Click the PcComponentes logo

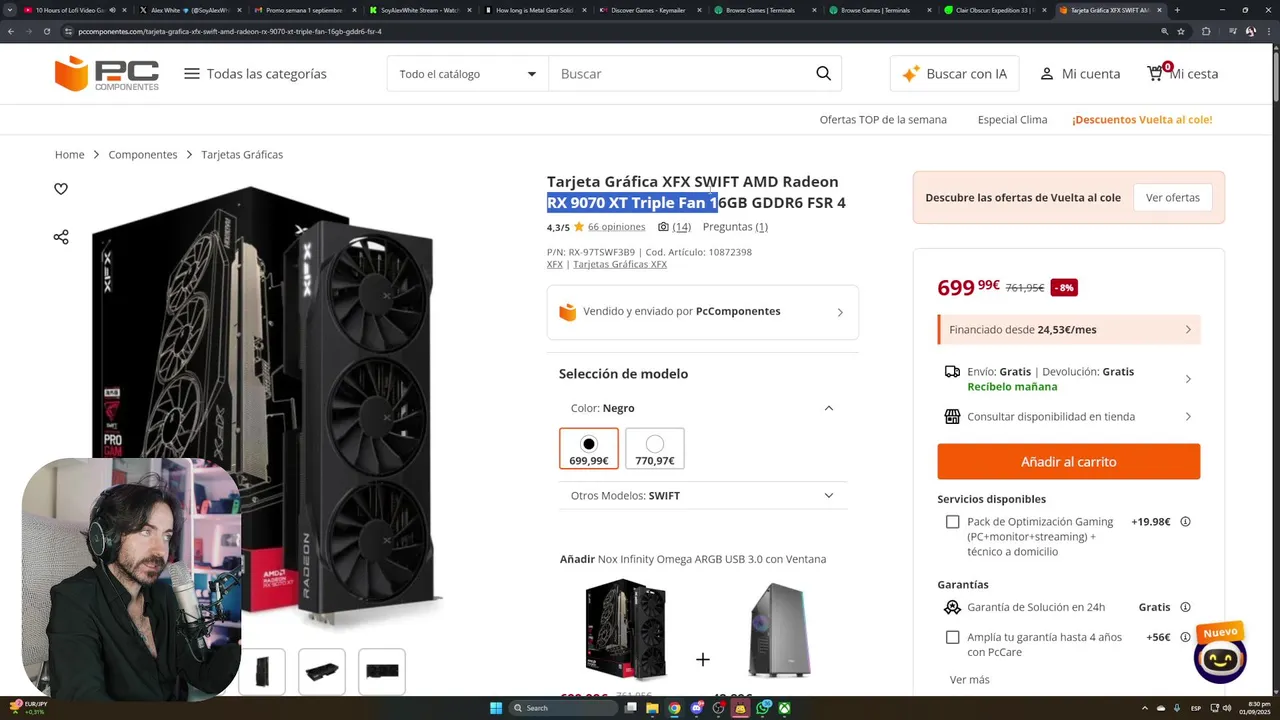107,74
